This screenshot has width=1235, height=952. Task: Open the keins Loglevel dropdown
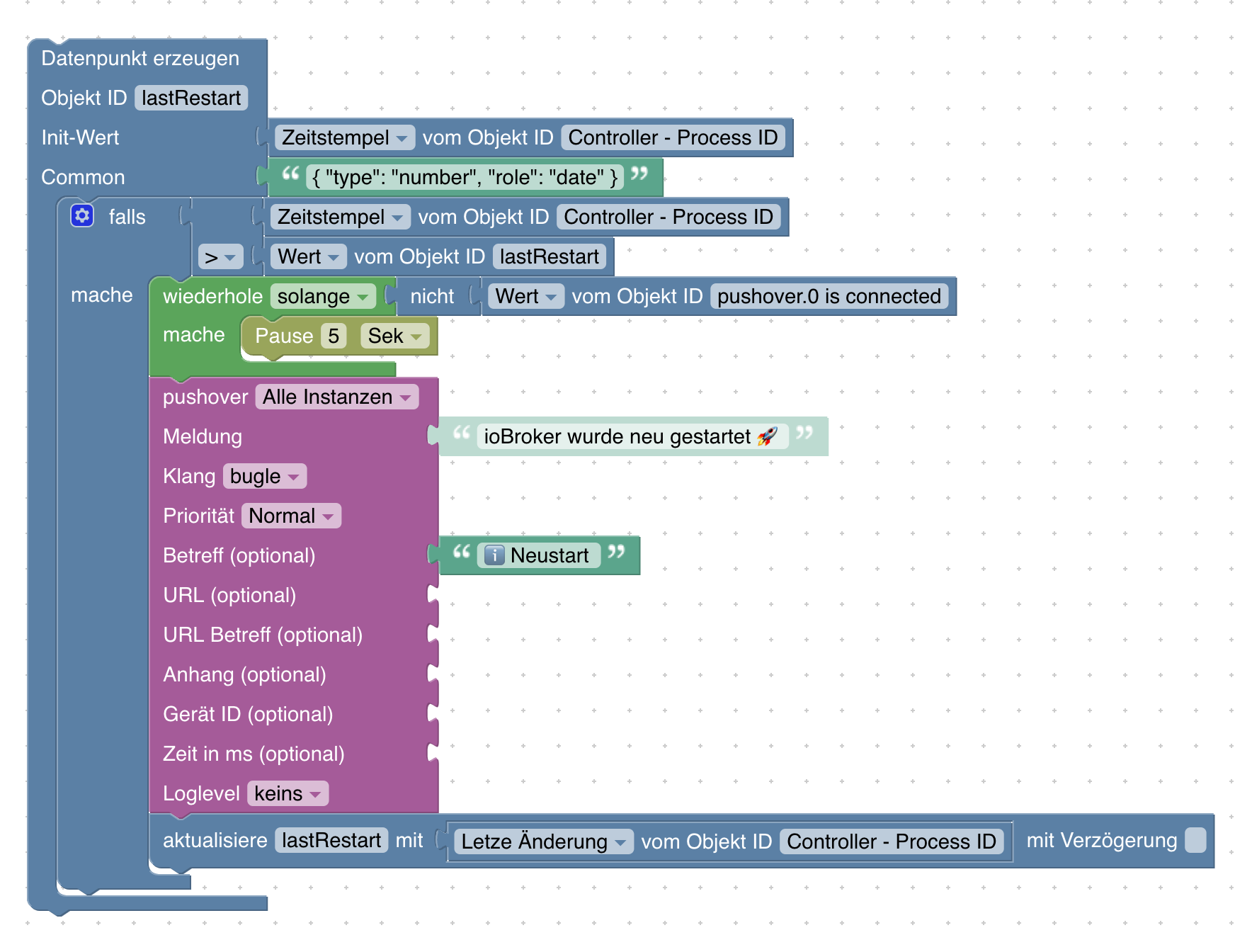(x=288, y=793)
